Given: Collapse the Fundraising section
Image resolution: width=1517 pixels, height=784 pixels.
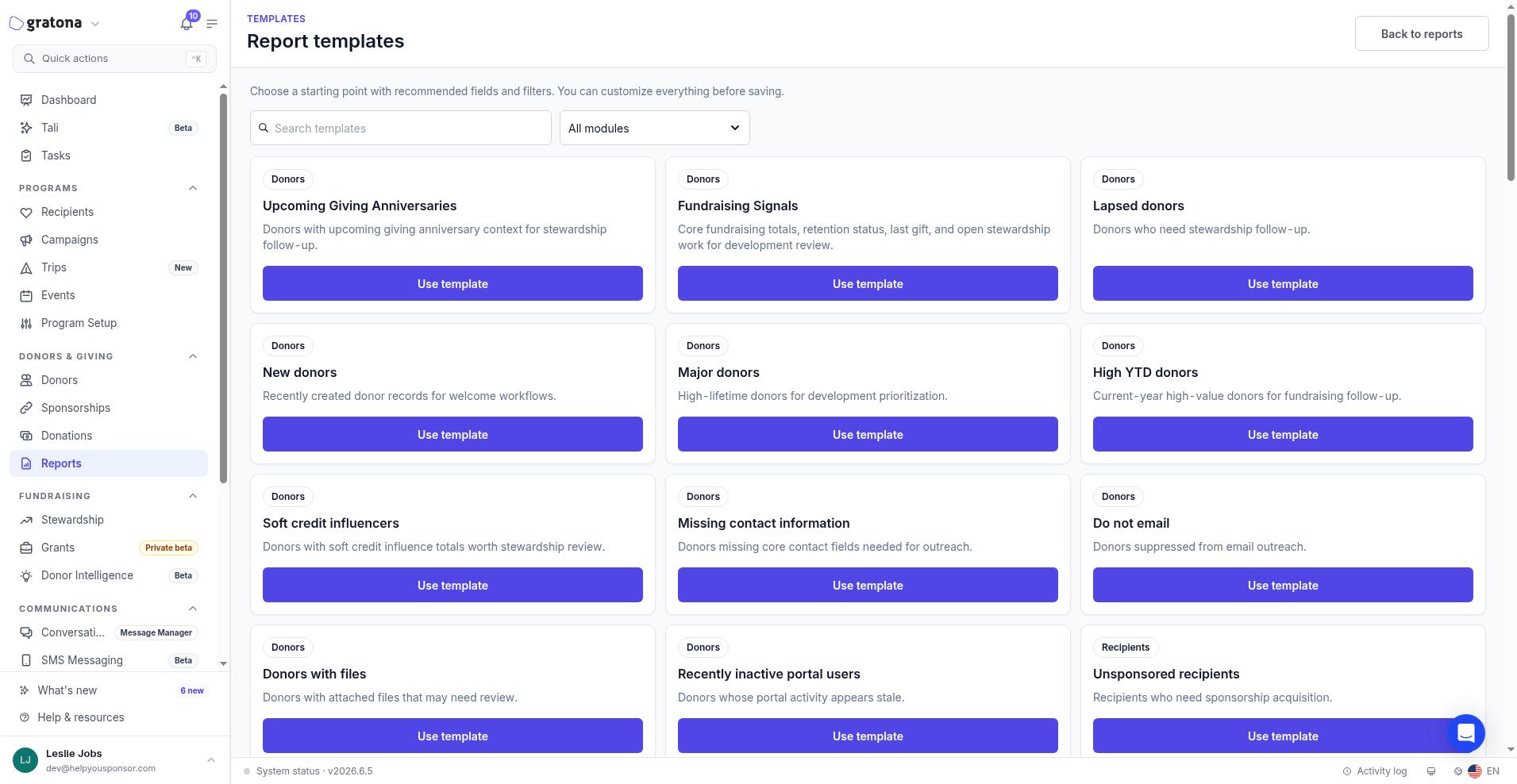Looking at the screenshot, I should coord(193,496).
